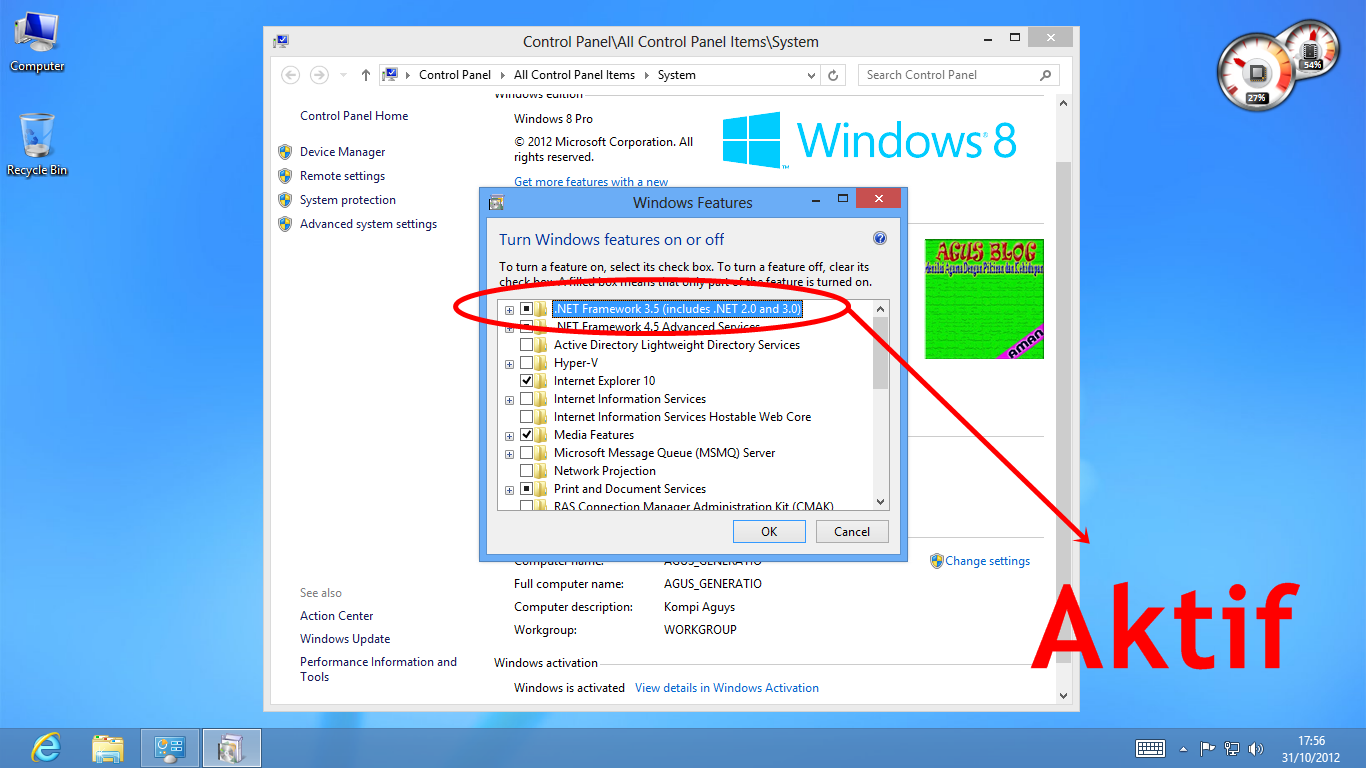Open Control Panel Home link
The image size is (1366, 768).
(354, 116)
